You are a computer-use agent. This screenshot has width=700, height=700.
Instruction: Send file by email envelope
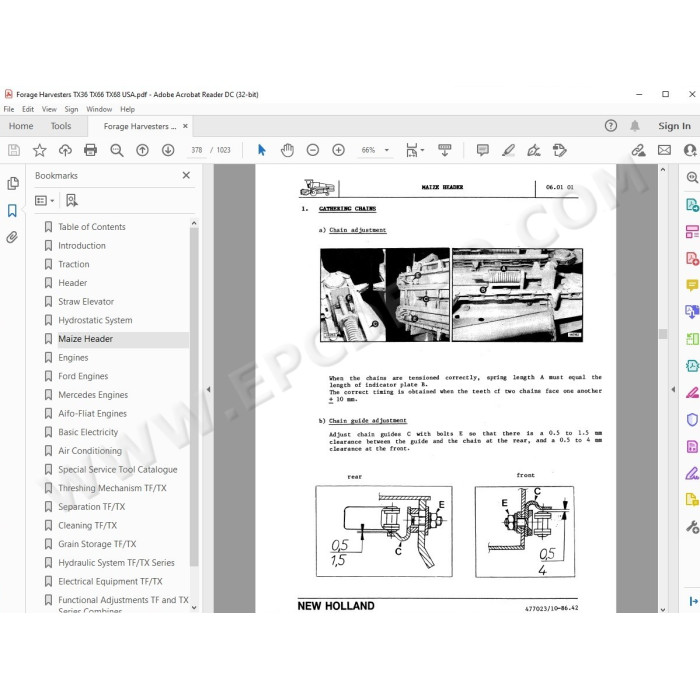point(664,150)
